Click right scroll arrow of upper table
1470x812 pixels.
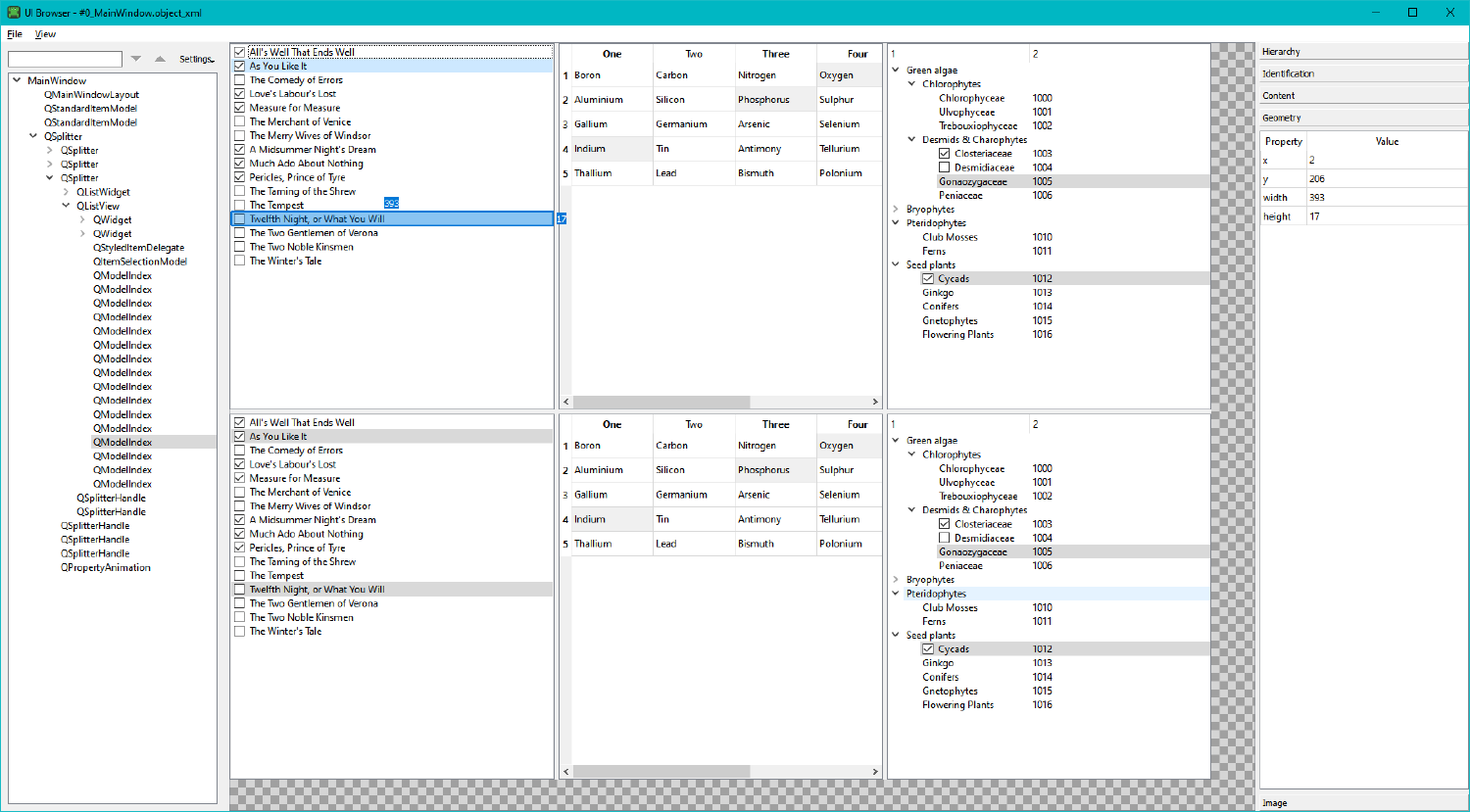pyautogui.click(x=875, y=402)
